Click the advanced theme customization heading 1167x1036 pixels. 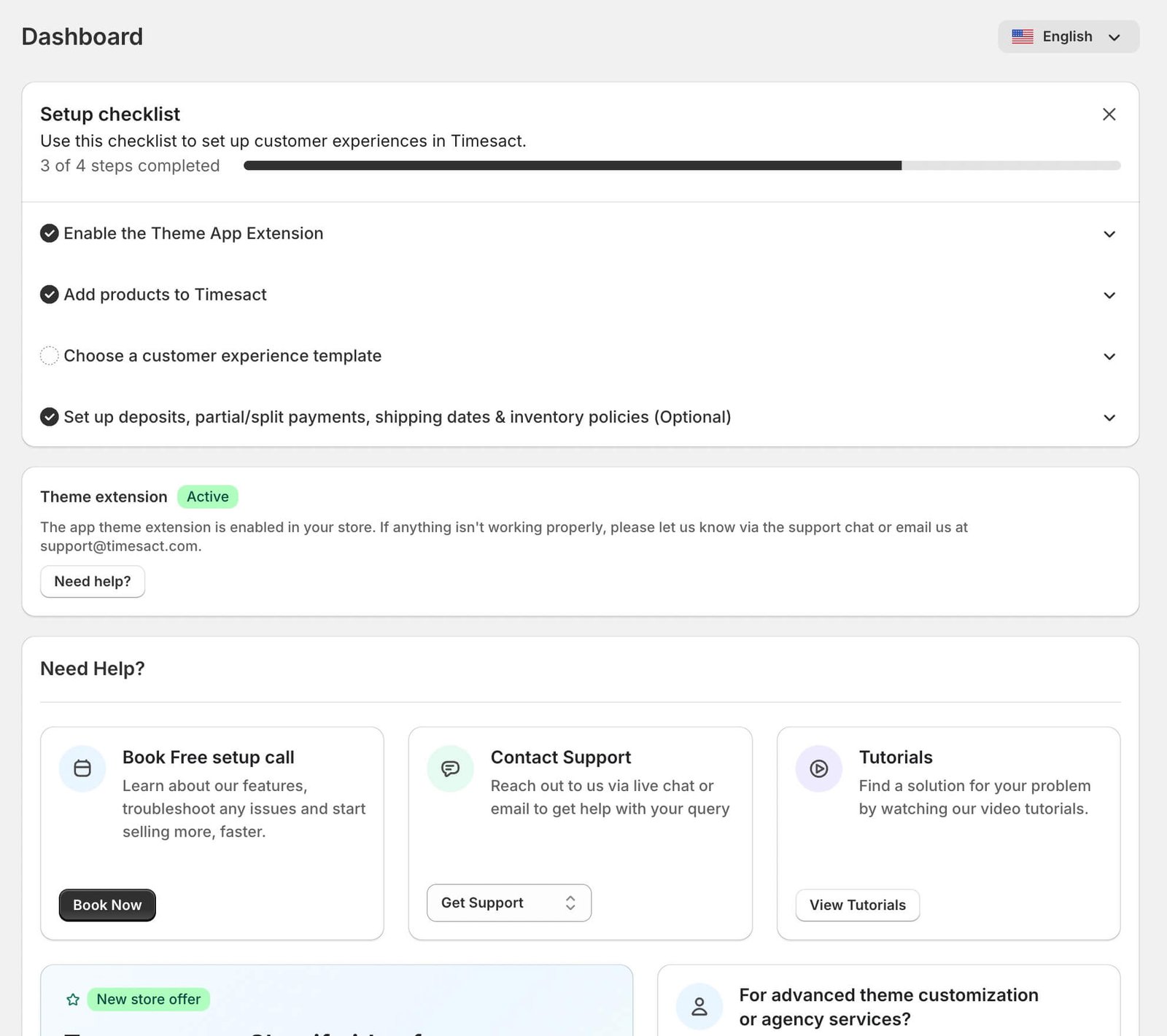(888, 1007)
